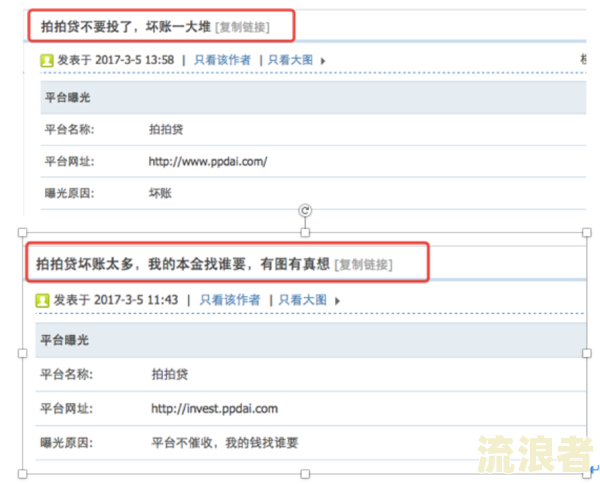The height and width of the screenshot is (484, 600).
Task: Click the bottom-center resize handle of selected image
Action: [305, 474]
